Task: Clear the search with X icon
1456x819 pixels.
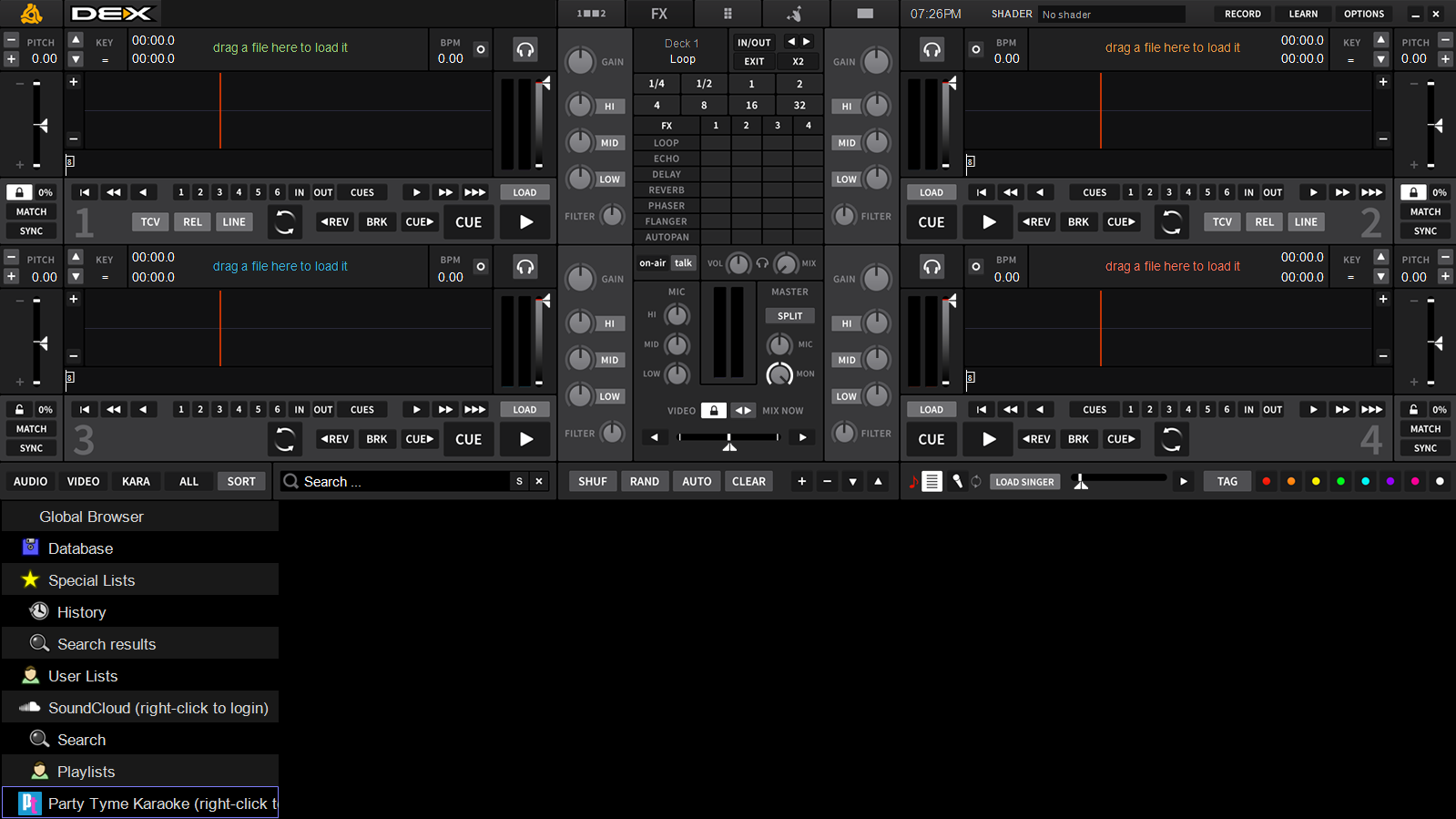Action: tap(539, 482)
